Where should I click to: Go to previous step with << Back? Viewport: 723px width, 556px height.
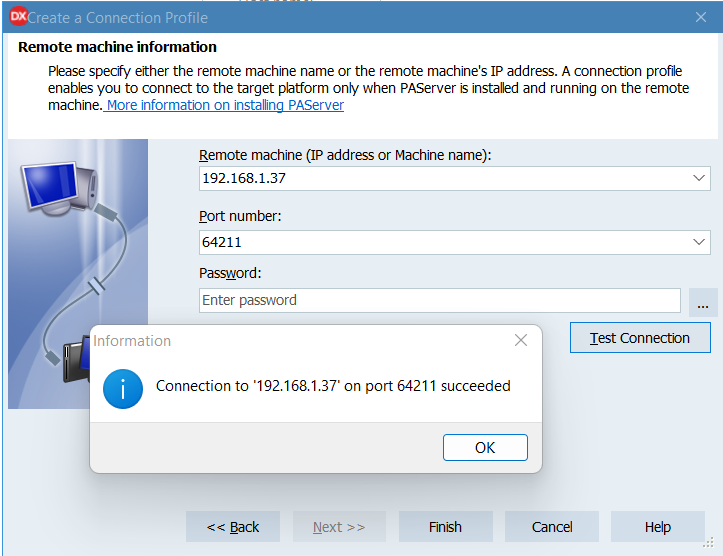pos(233,526)
